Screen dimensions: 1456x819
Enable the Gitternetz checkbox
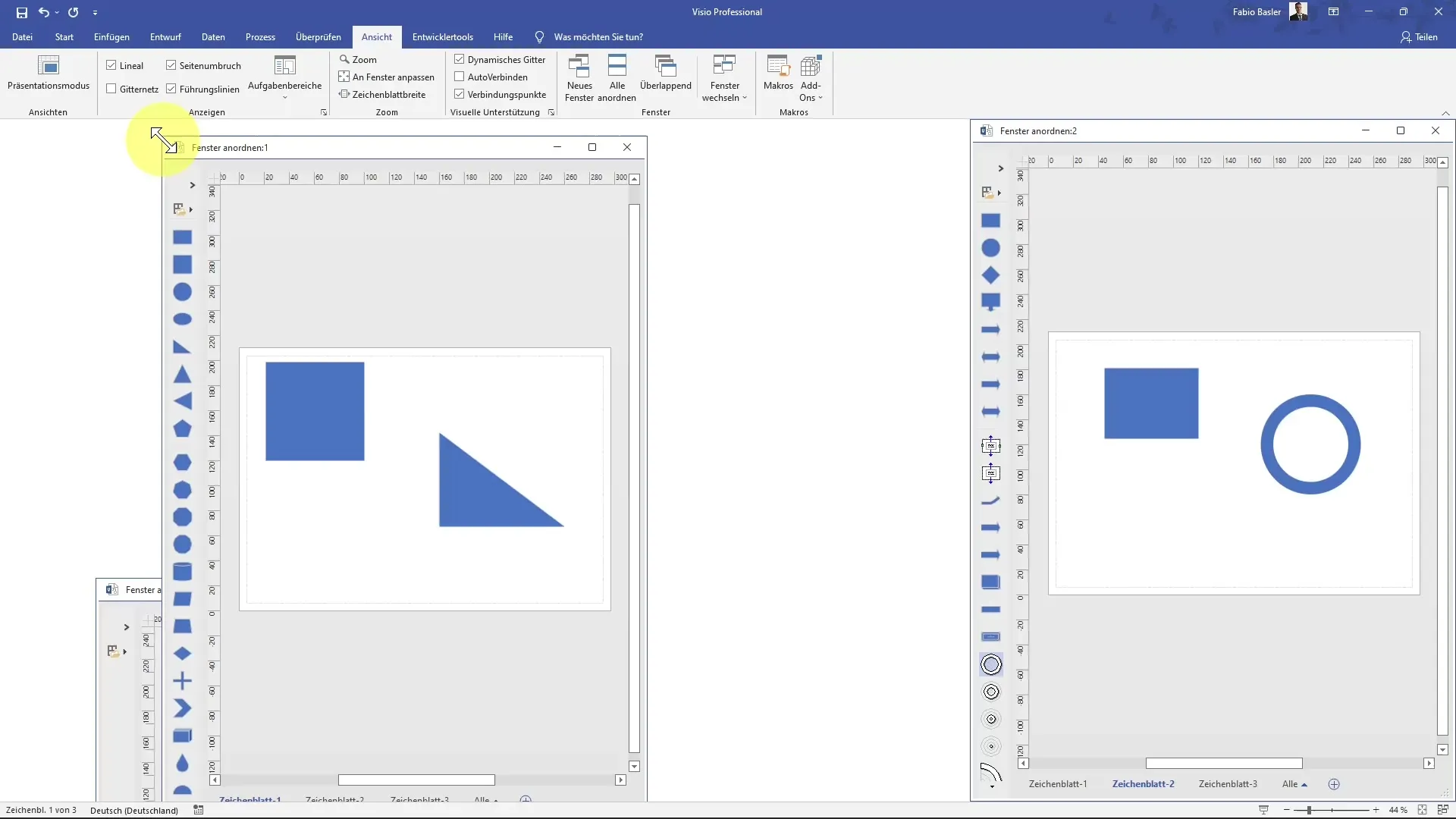click(111, 89)
